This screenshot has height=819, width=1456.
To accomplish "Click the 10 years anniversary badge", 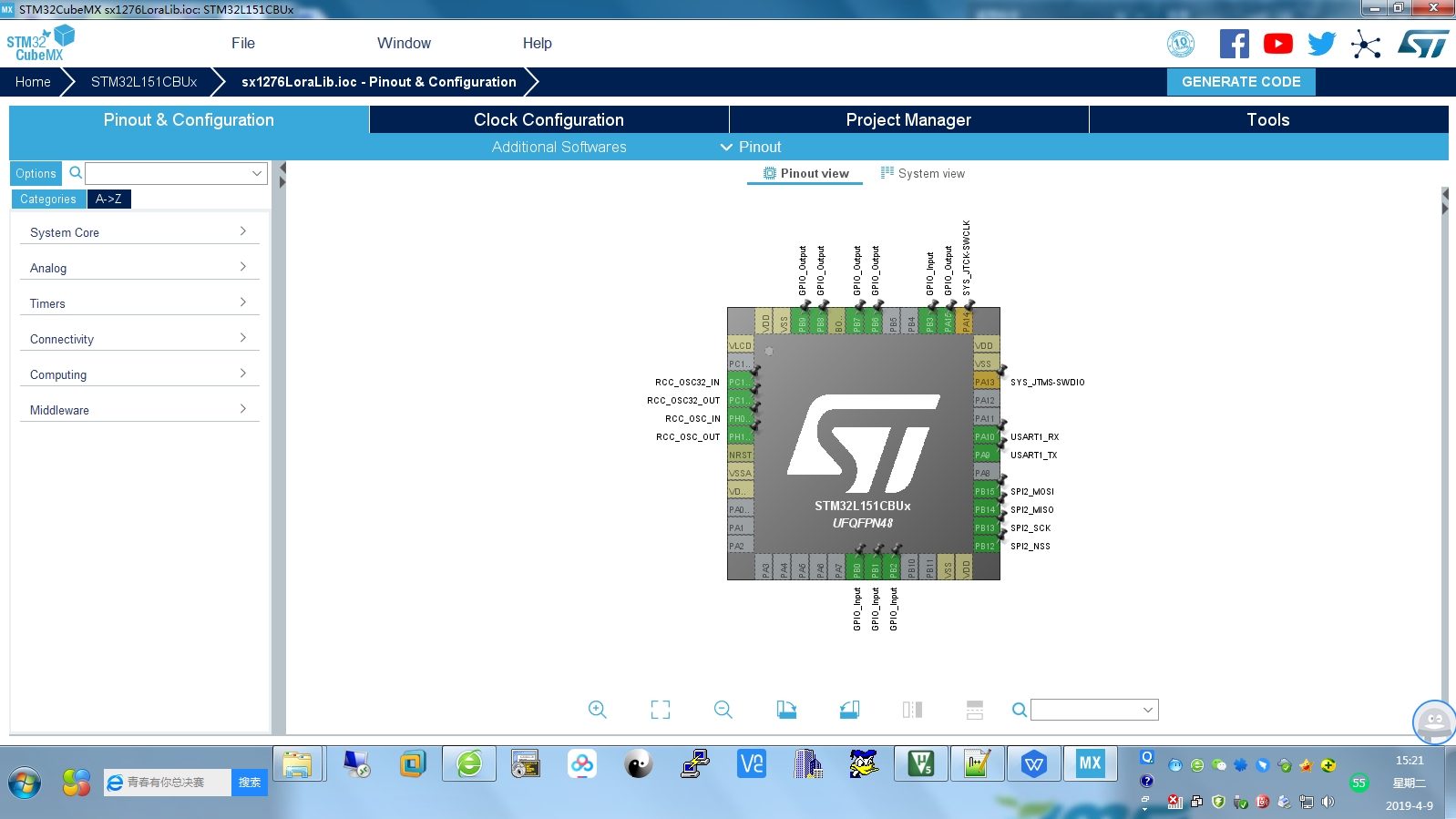I will (1181, 44).
